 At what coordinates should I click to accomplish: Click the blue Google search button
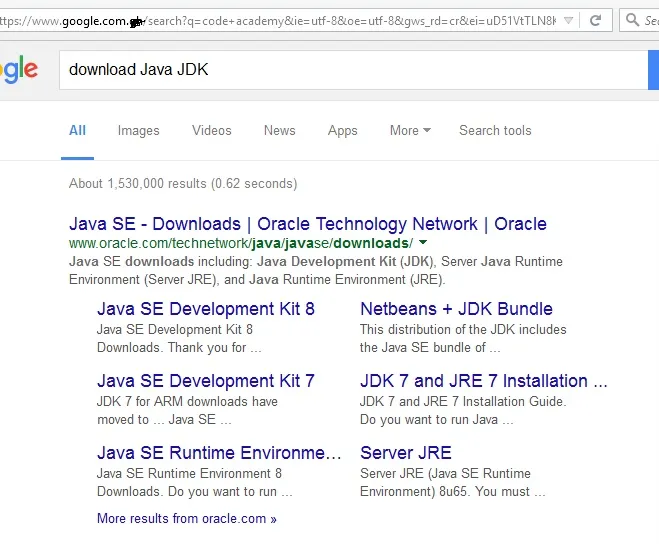click(x=654, y=70)
